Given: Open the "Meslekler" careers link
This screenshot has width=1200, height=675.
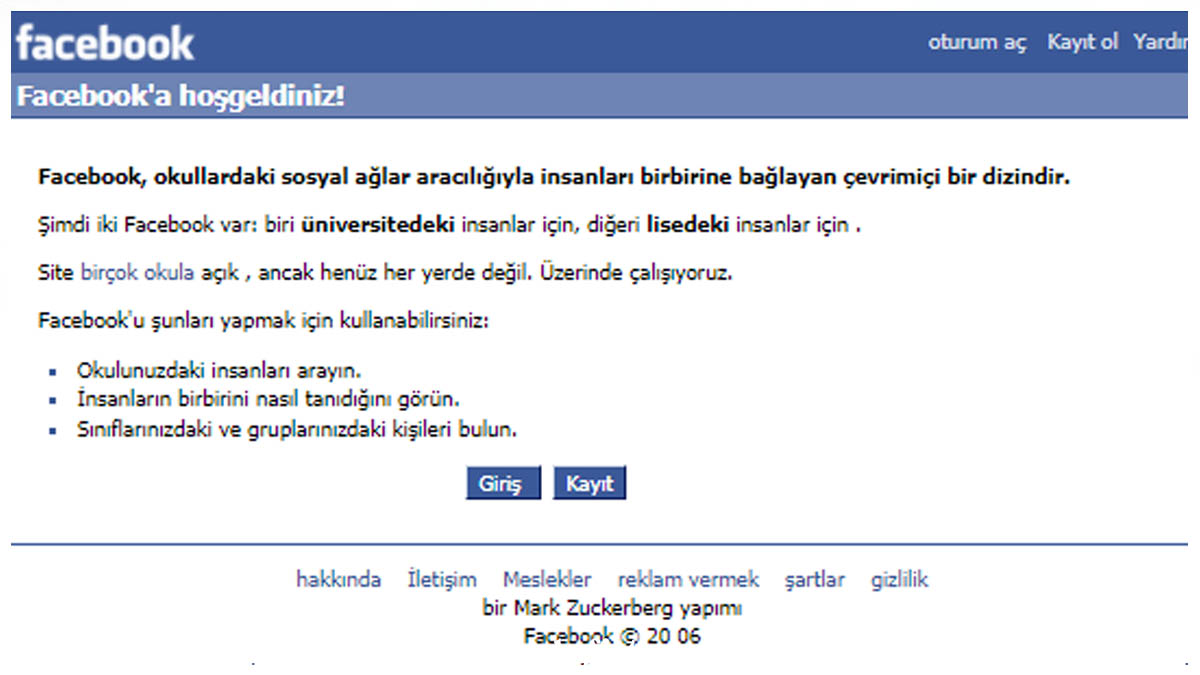Looking at the screenshot, I should pos(548,579).
